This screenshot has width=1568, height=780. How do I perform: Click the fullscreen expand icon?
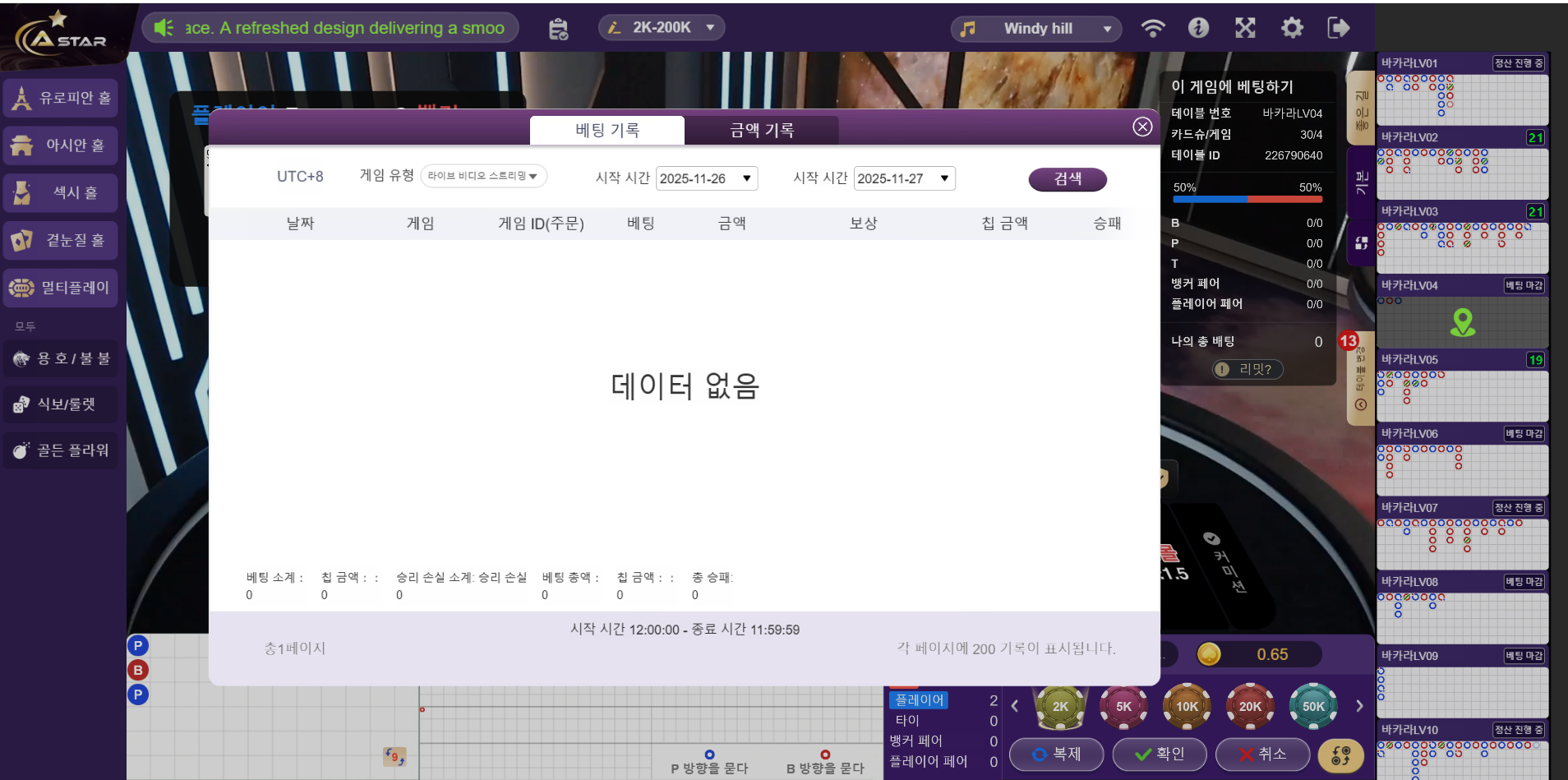tap(1245, 28)
